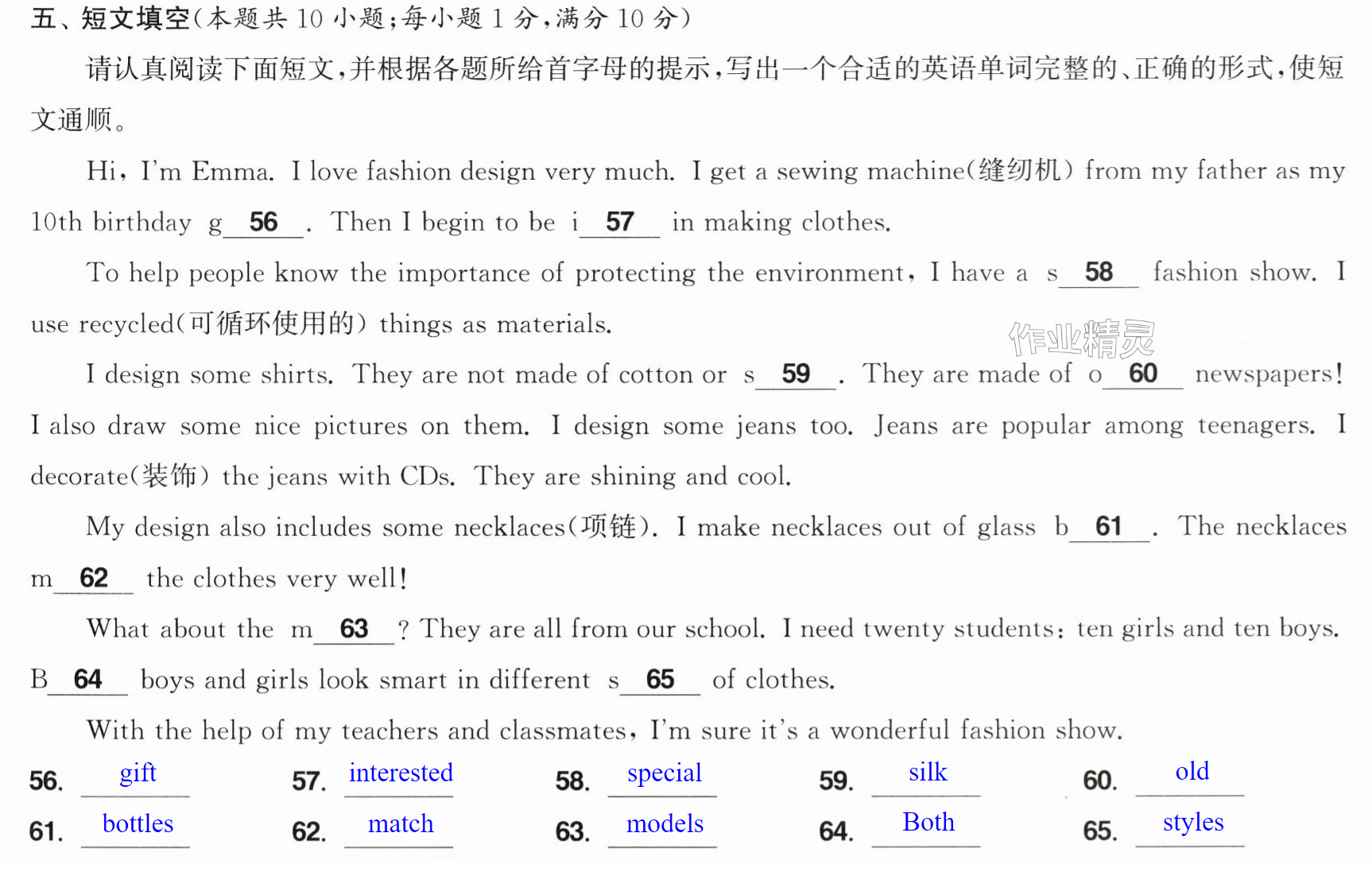Click the answer 'bottles' for blank 61

coord(138,823)
